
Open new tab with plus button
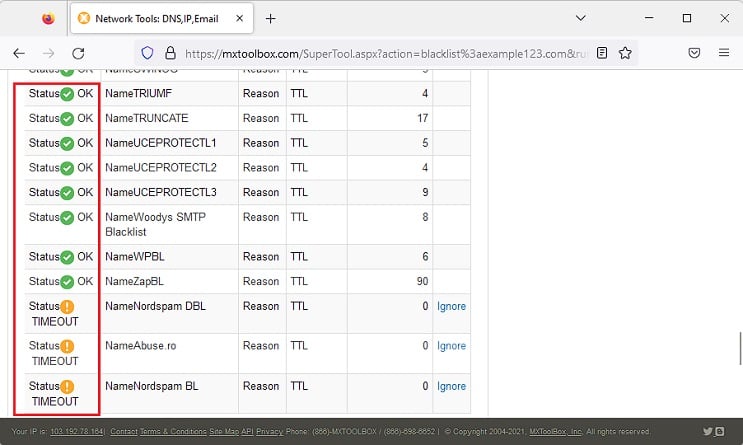point(270,18)
